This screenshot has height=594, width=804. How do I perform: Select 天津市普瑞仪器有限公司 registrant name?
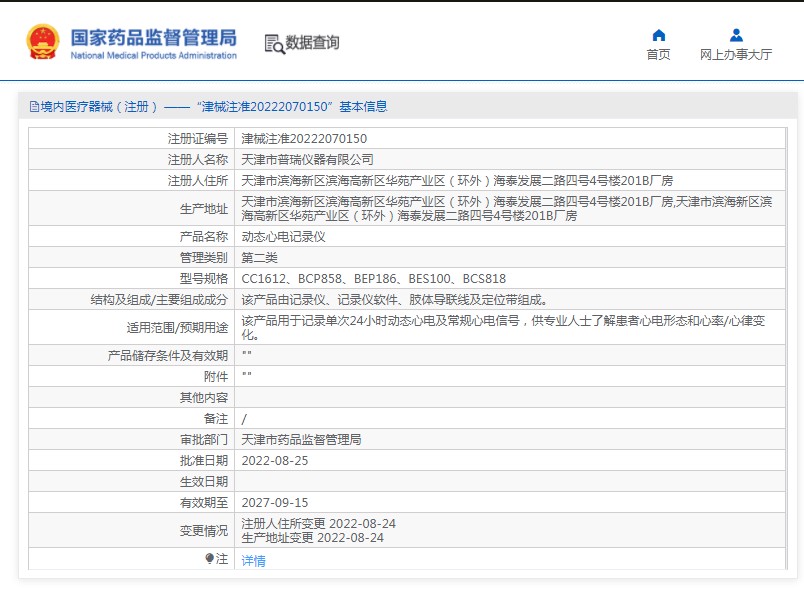[307, 160]
